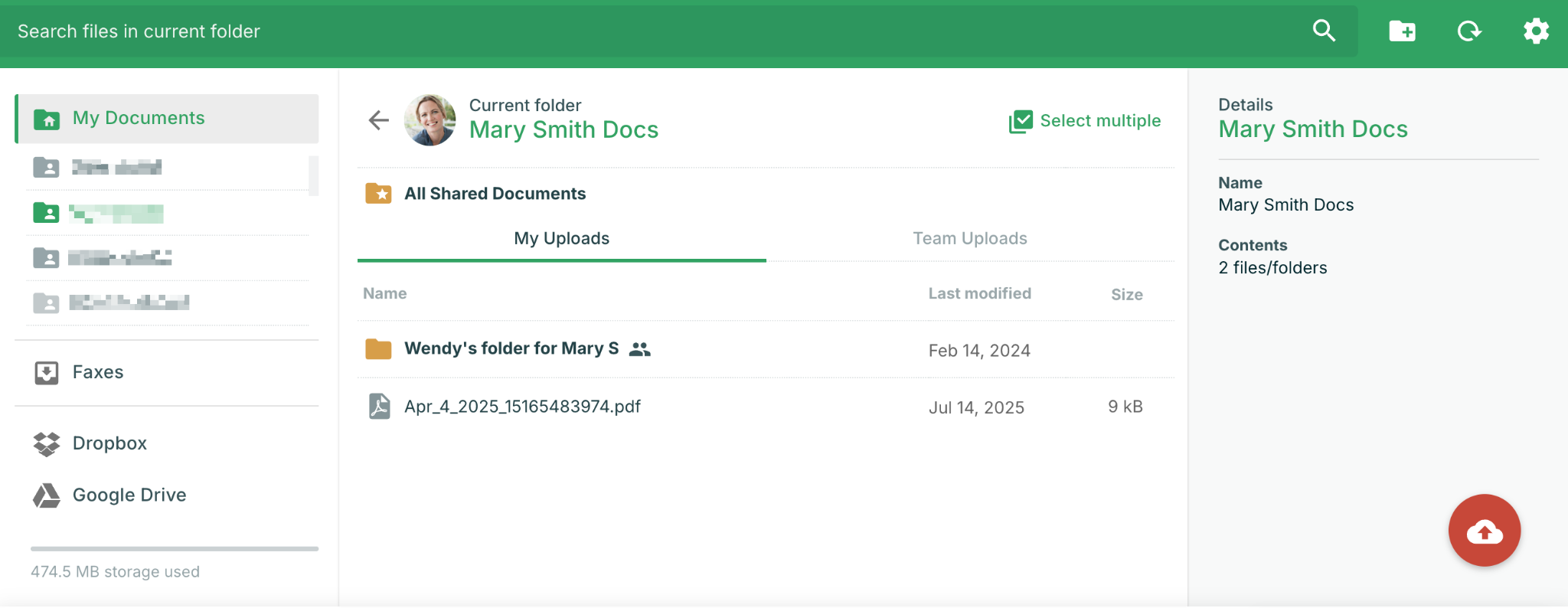Click the search files input field
Screen dimensions: 1568x608
[651, 31]
